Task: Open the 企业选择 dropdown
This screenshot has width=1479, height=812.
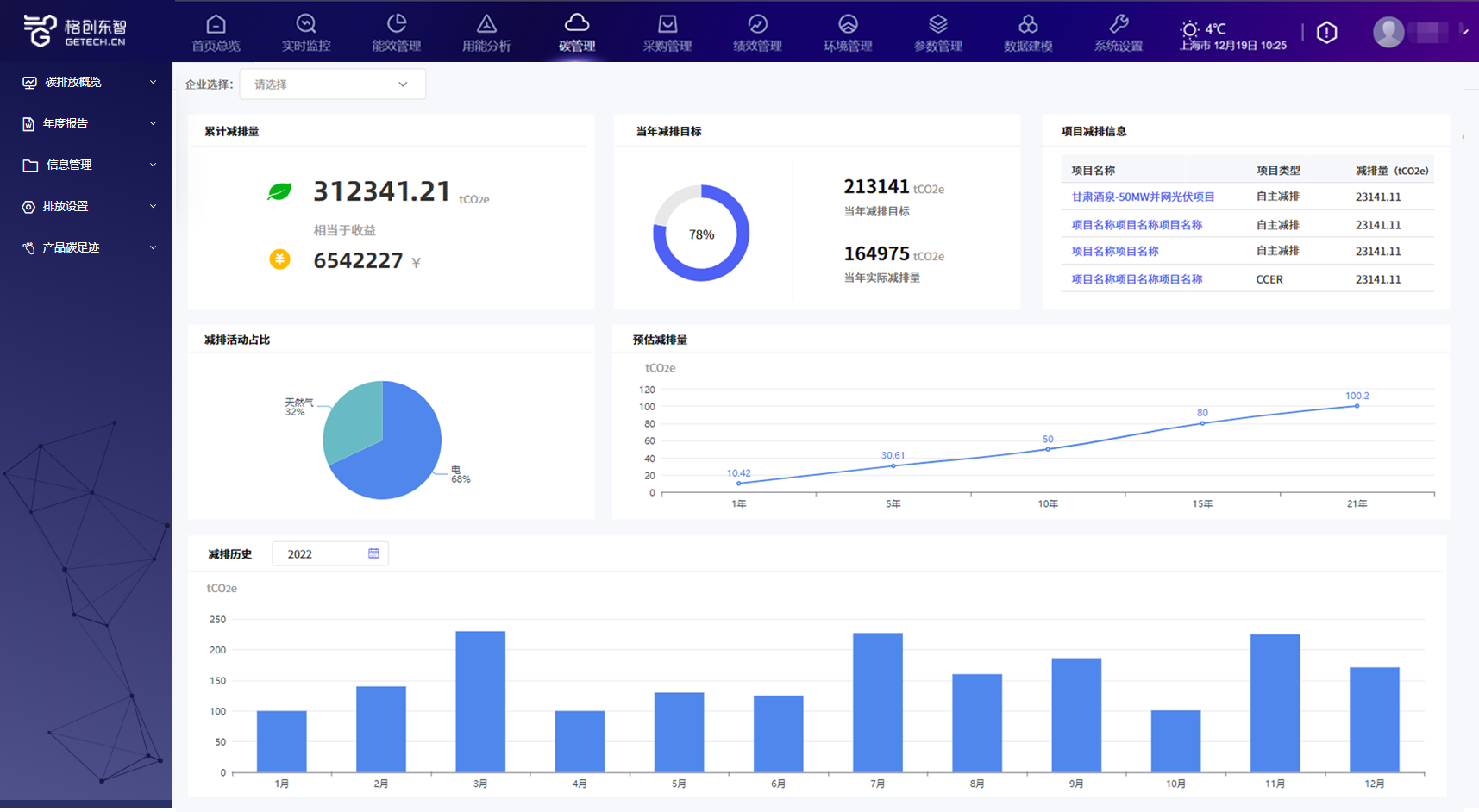Action: [x=332, y=84]
